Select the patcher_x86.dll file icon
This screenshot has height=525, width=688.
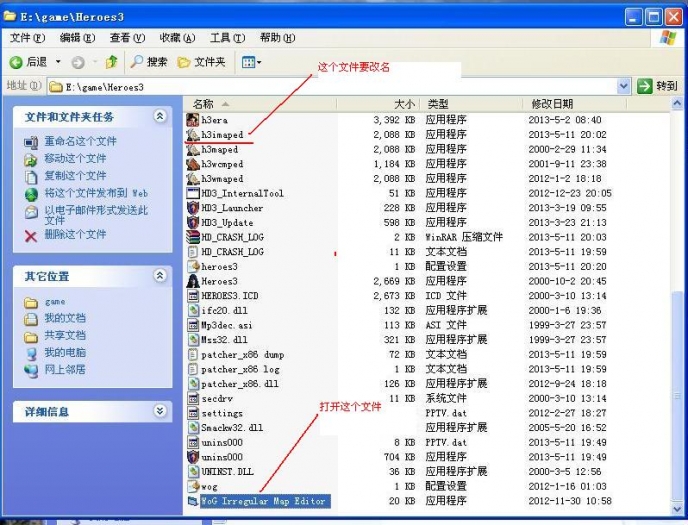193,384
